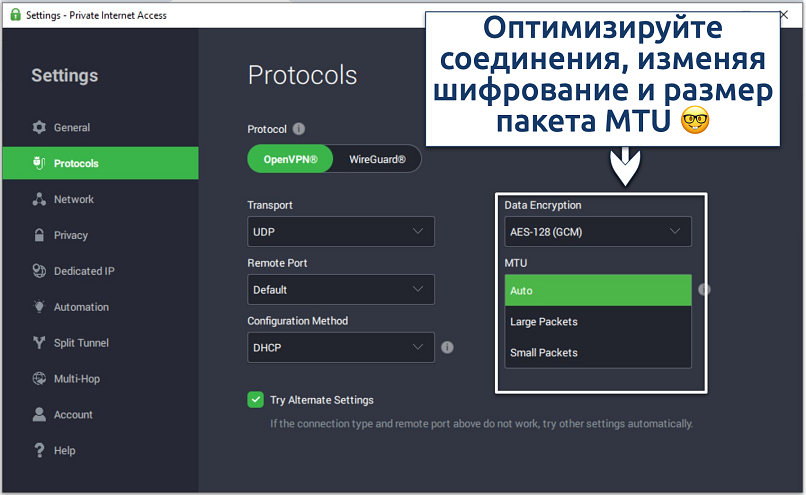Click the Dedicated IP globe icon
Viewport: 806px width, 495px height.
(39, 271)
